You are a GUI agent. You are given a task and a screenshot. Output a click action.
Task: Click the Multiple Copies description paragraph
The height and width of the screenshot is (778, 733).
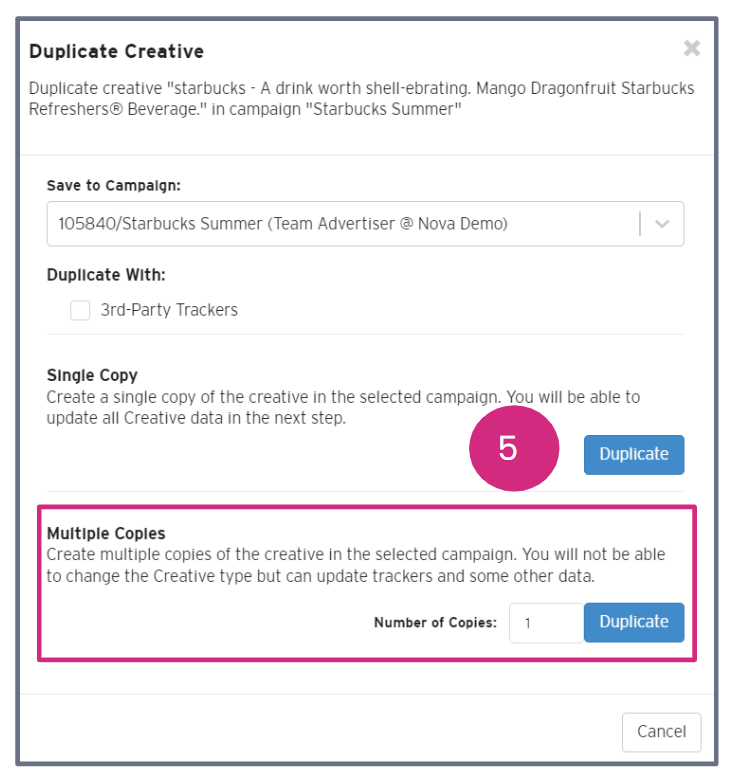[x=356, y=564]
